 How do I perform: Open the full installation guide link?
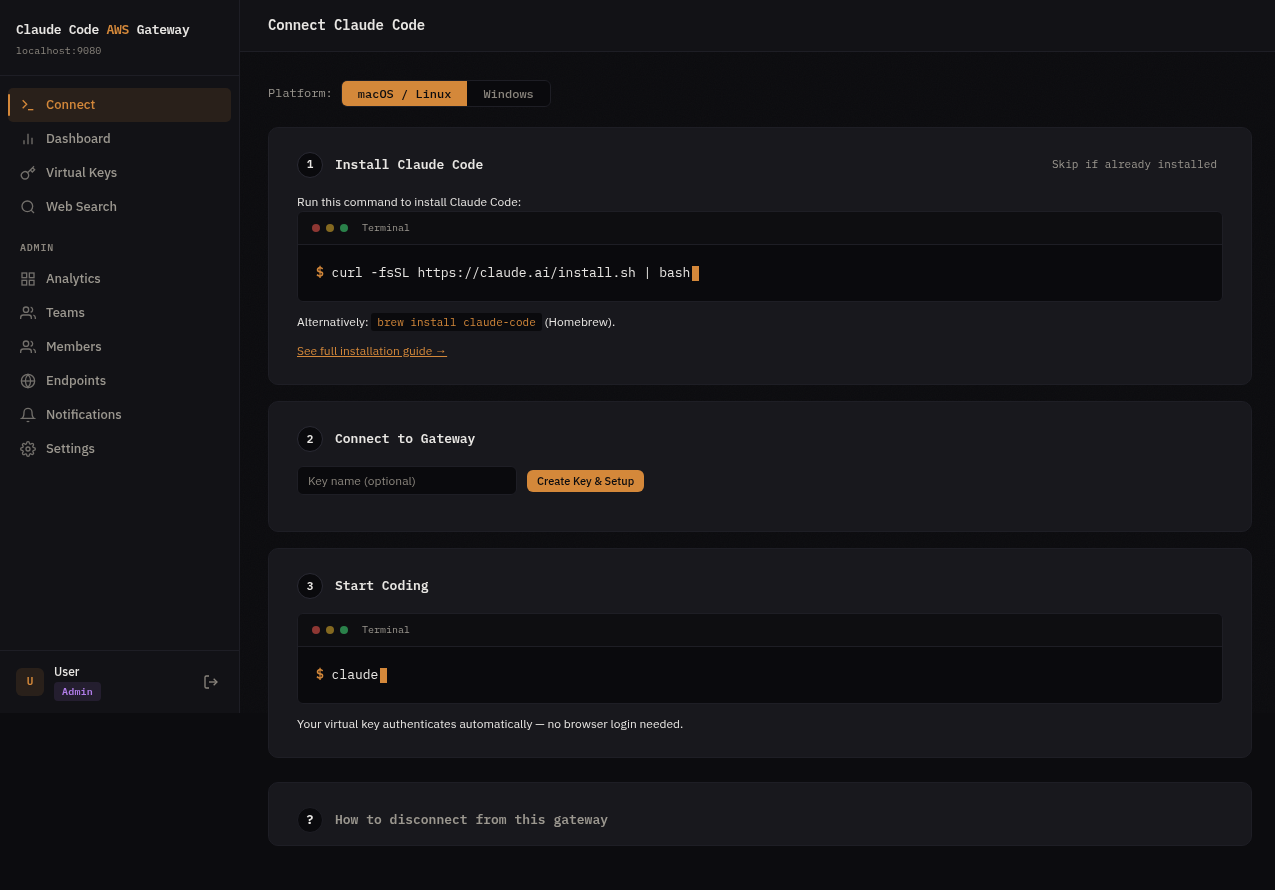[x=371, y=351]
